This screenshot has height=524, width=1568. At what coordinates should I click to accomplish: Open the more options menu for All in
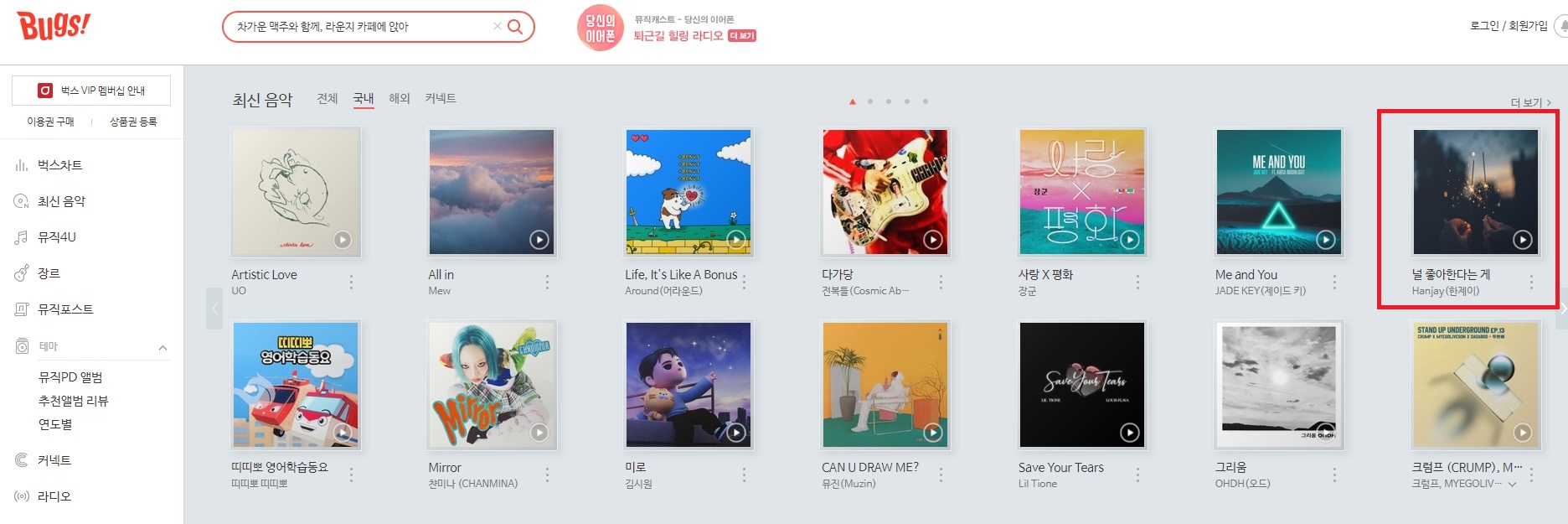pos(548,283)
